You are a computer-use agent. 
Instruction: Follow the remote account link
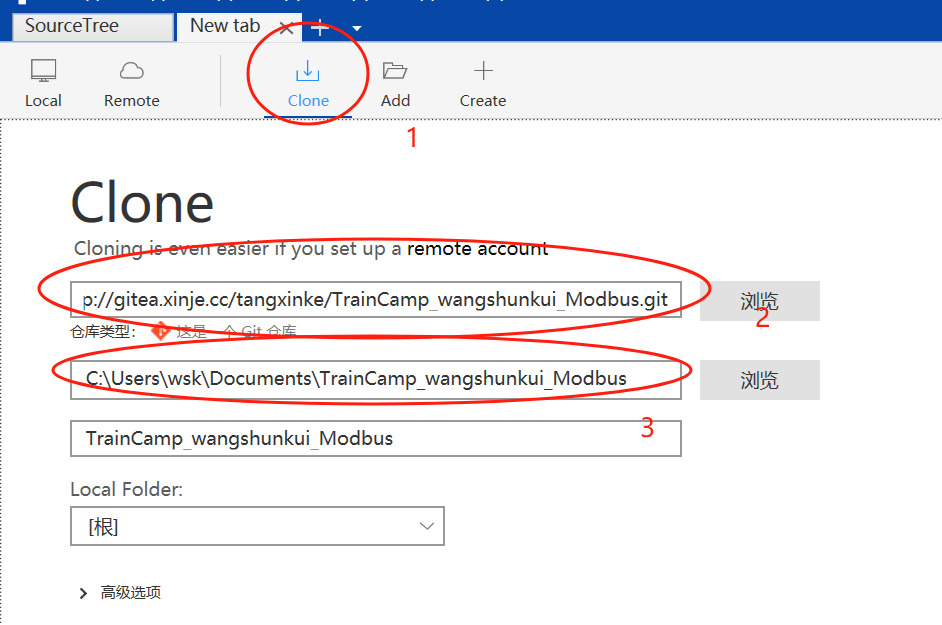pos(478,249)
